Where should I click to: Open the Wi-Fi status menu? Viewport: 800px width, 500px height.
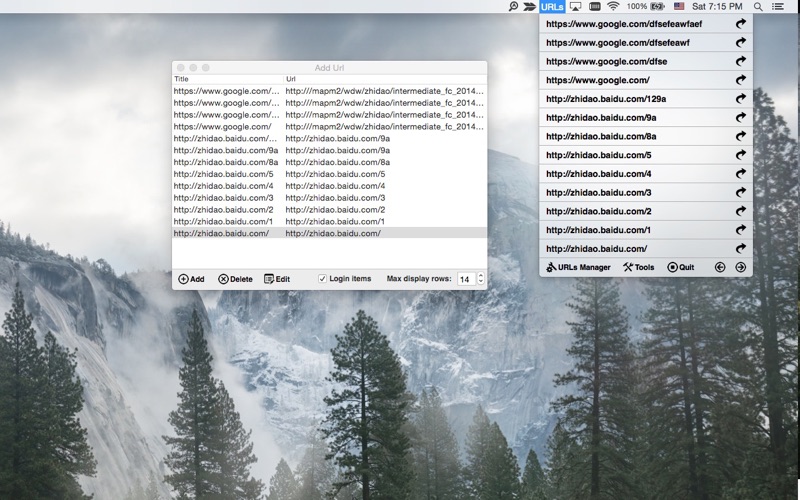point(613,6)
